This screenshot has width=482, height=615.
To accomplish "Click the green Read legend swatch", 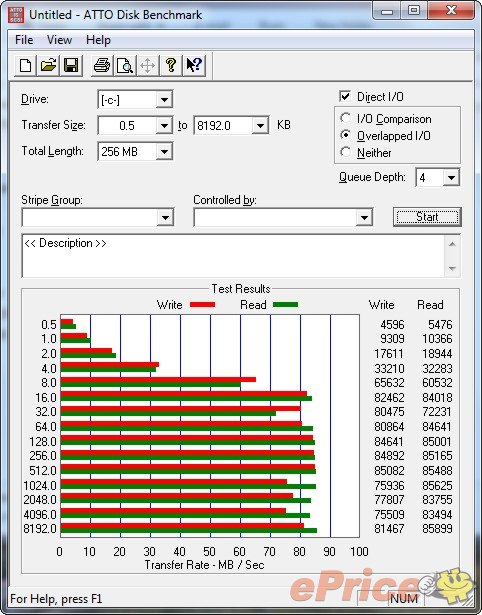I will (285, 304).
